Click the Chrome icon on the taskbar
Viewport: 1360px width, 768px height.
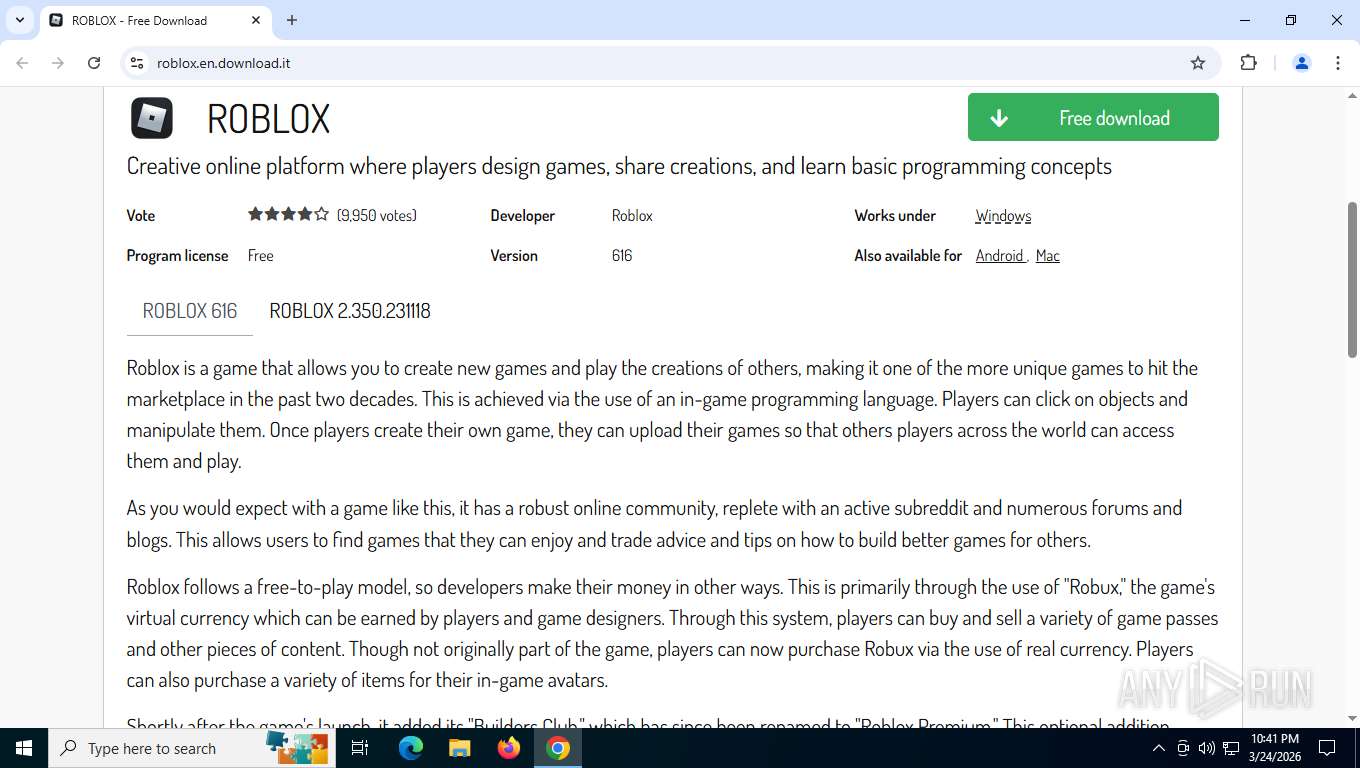click(x=558, y=748)
